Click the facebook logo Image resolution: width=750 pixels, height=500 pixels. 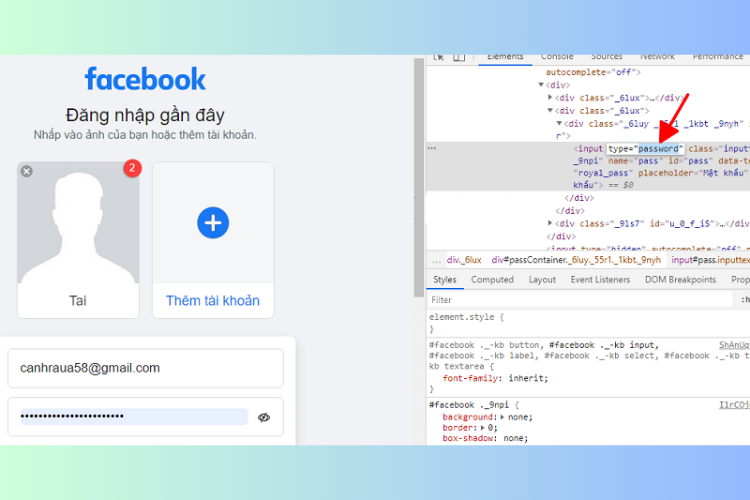(145, 79)
